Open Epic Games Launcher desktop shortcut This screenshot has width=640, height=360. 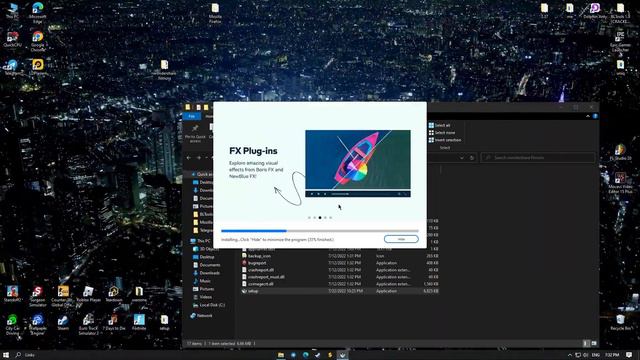(x=620, y=41)
